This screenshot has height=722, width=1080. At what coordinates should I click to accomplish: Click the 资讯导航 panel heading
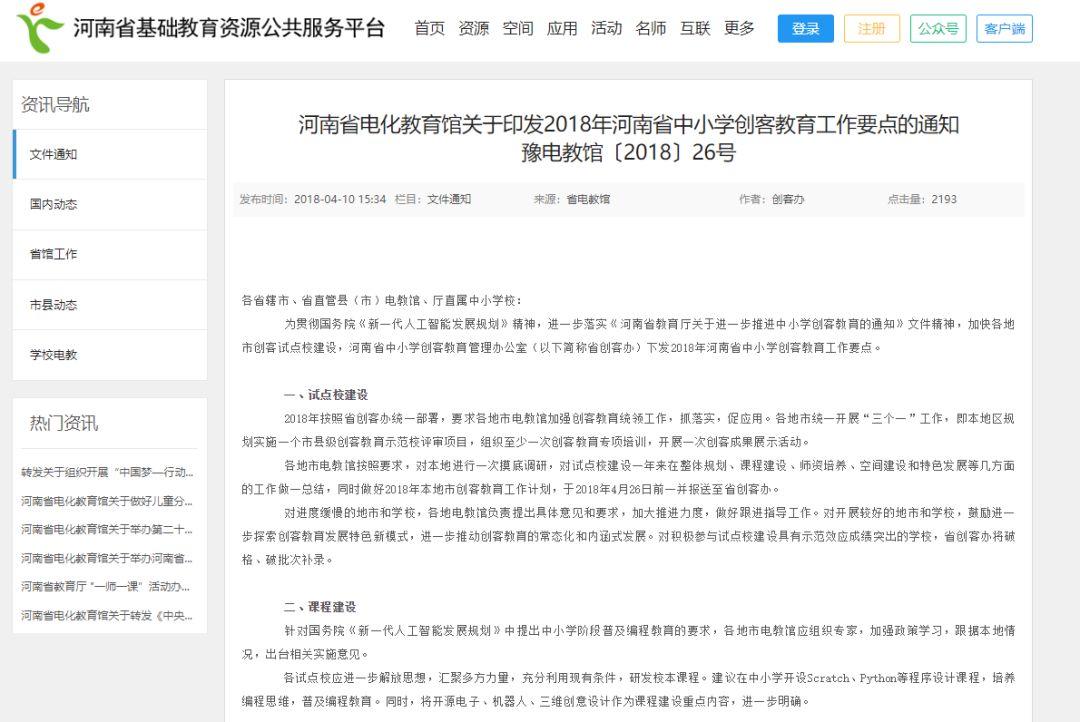tap(55, 105)
